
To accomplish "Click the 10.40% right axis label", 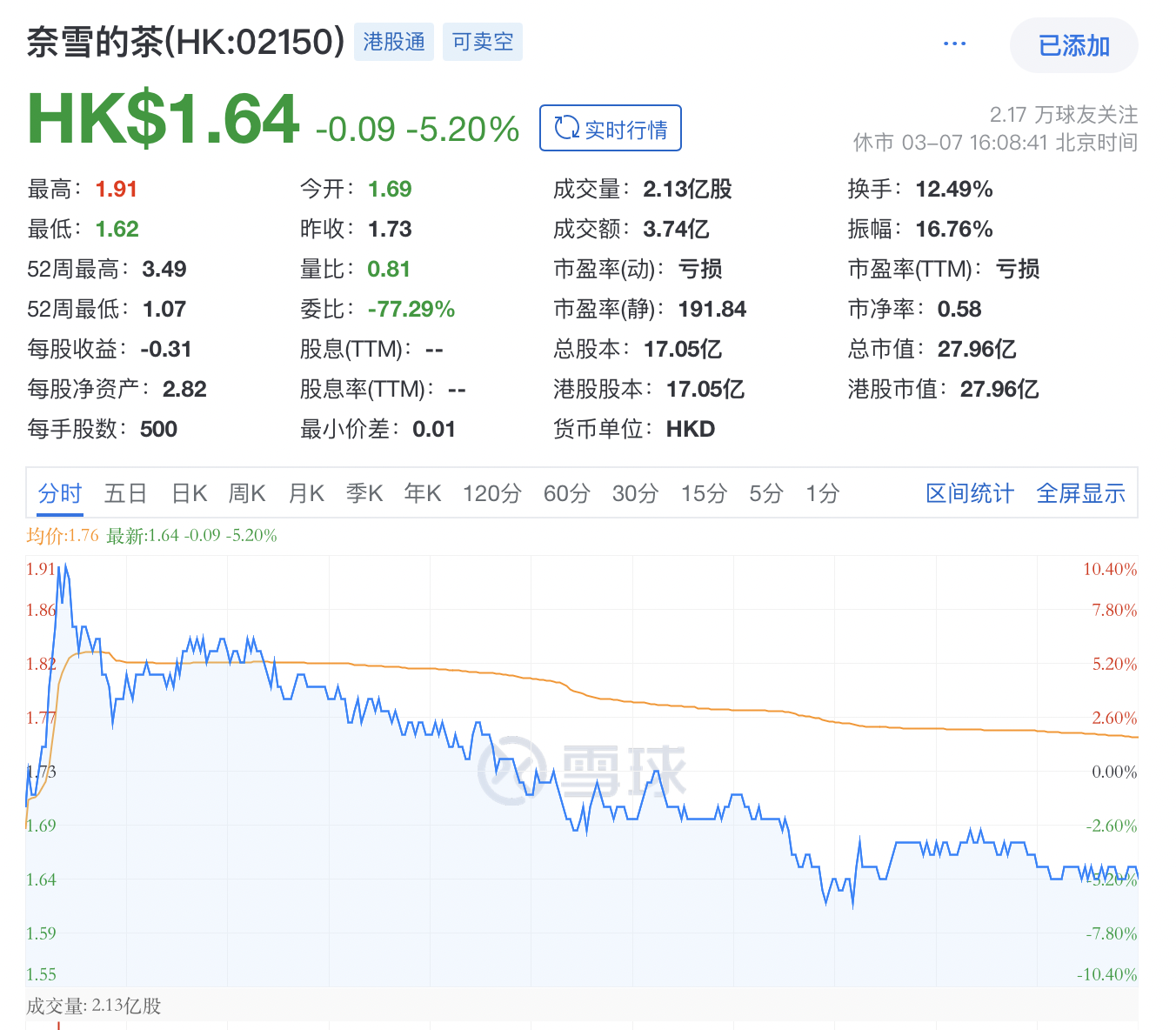I will (1110, 569).
